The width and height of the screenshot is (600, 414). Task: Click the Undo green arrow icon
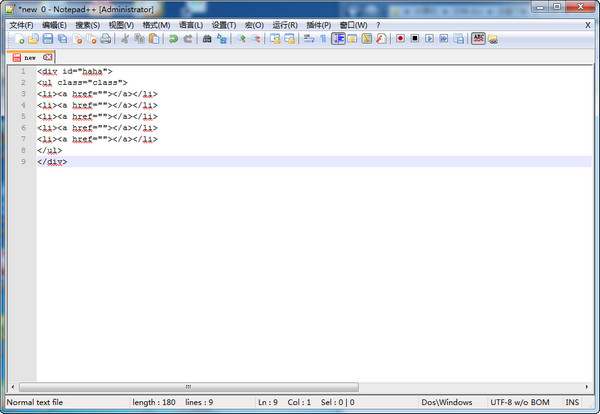point(172,39)
